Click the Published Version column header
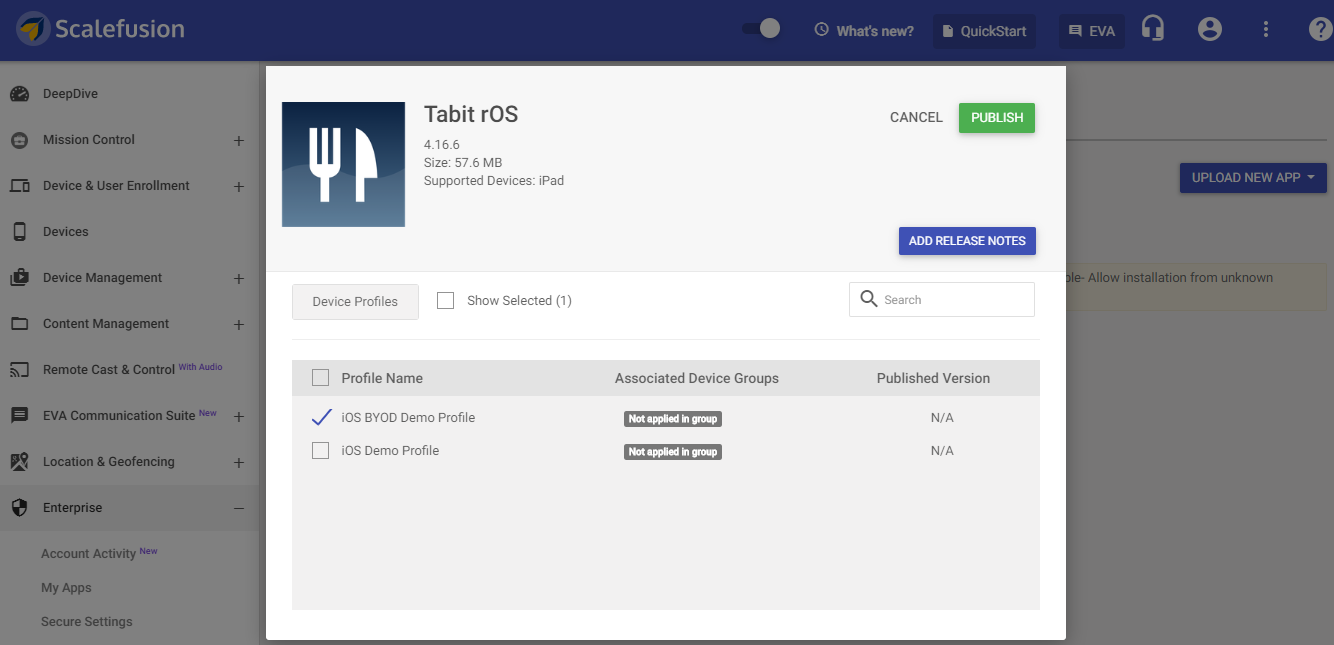1334x645 pixels. pos(933,378)
